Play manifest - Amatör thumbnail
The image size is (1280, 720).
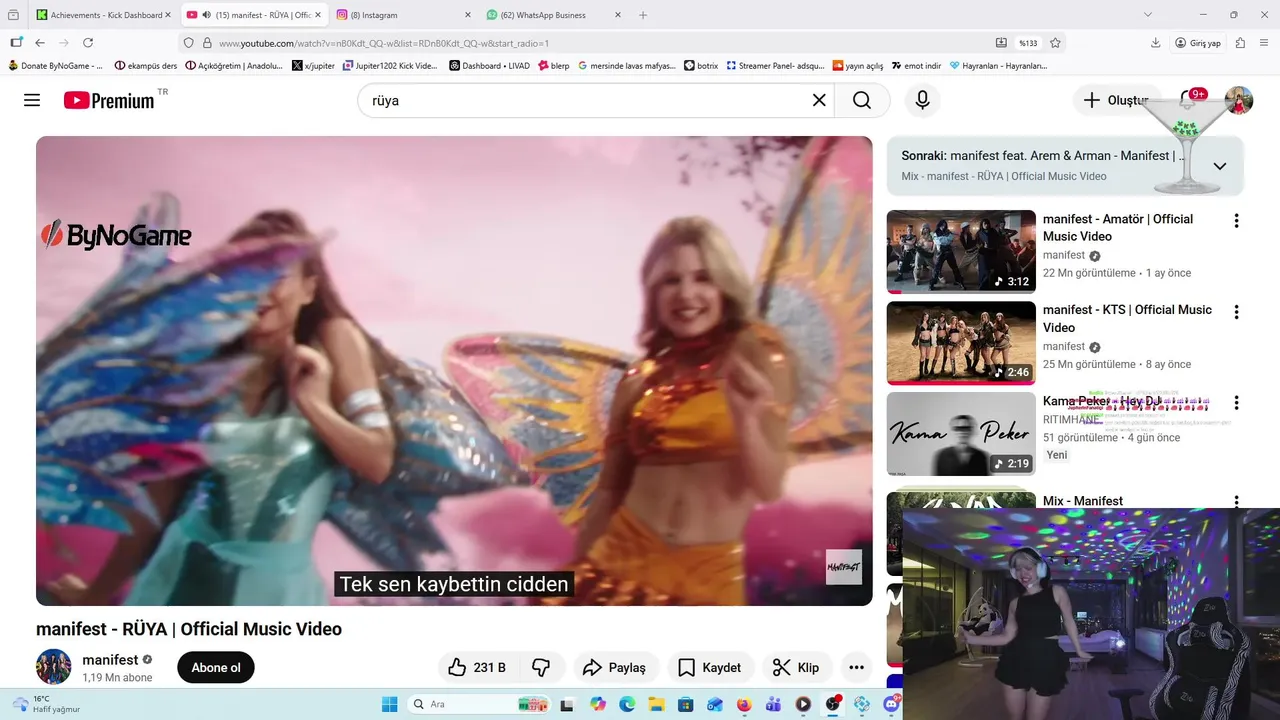961,251
